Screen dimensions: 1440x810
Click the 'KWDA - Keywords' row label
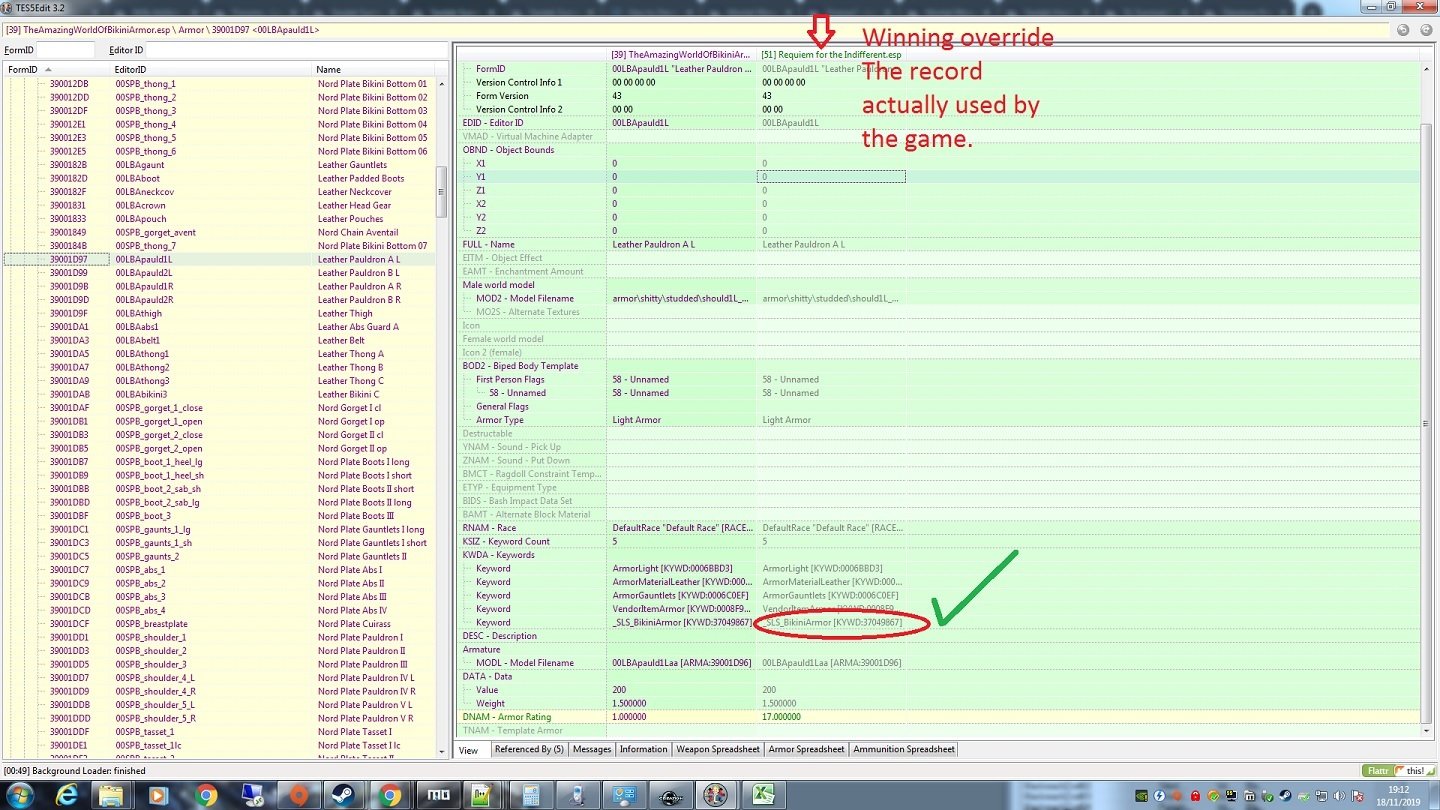[498, 555]
